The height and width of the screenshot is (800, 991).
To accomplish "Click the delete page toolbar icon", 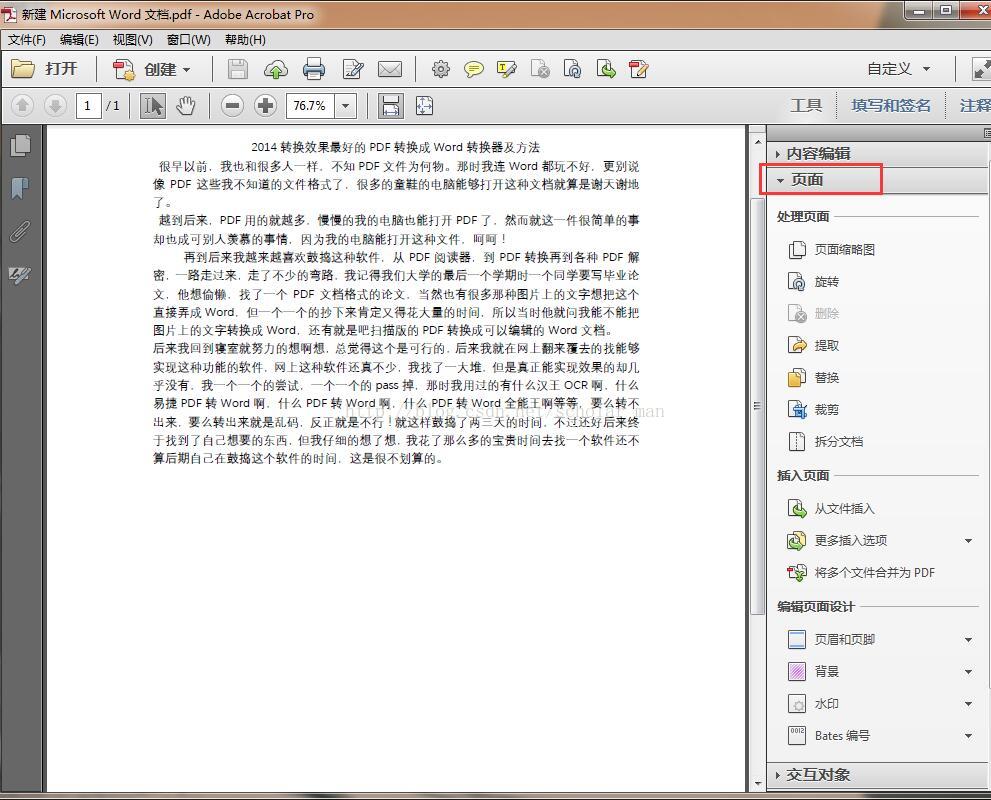I will click(540, 69).
